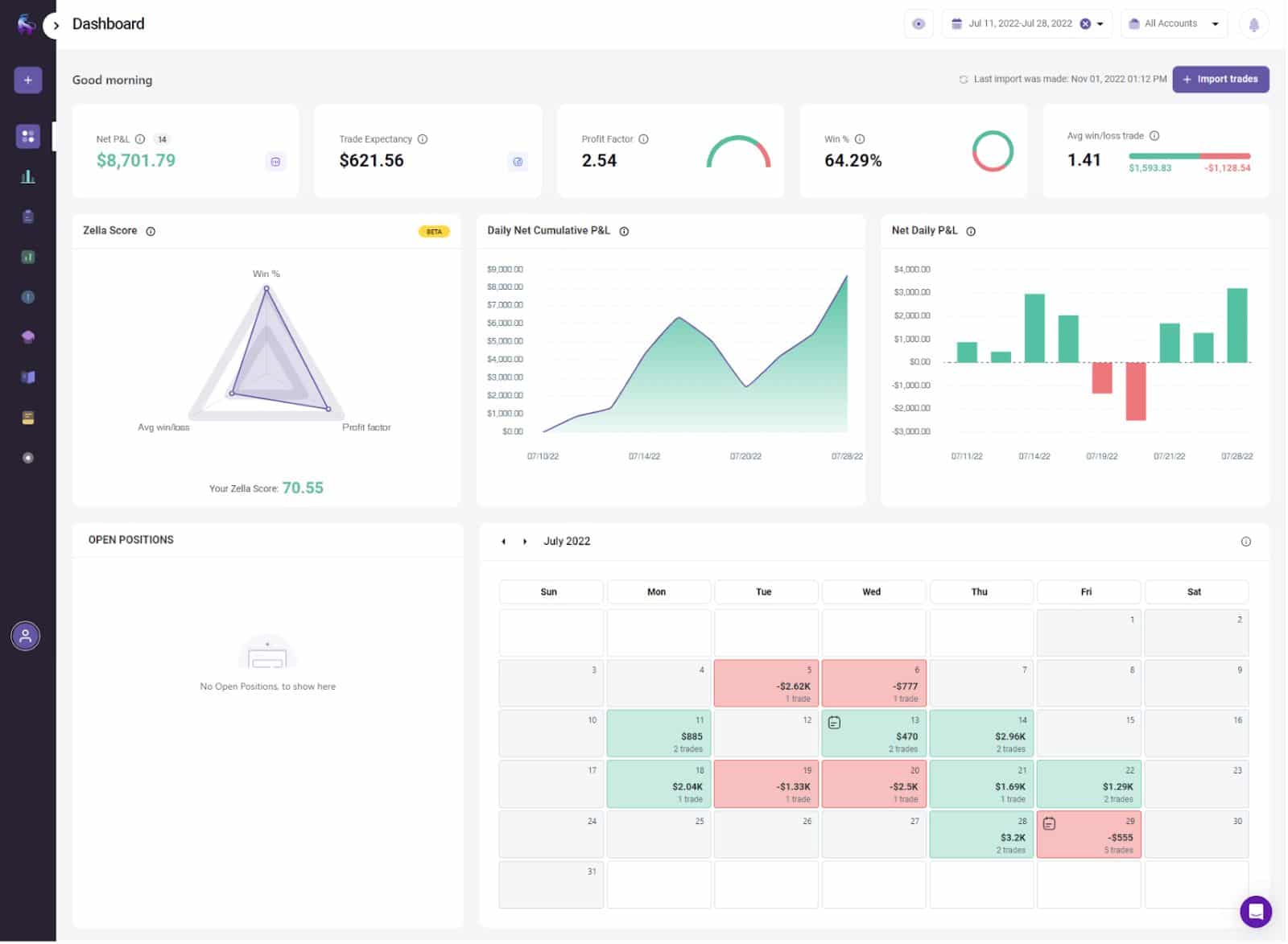Viewport: 1288px width, 944px height.
Task: Open the date range dropdown
Action: coord(1101,24)
